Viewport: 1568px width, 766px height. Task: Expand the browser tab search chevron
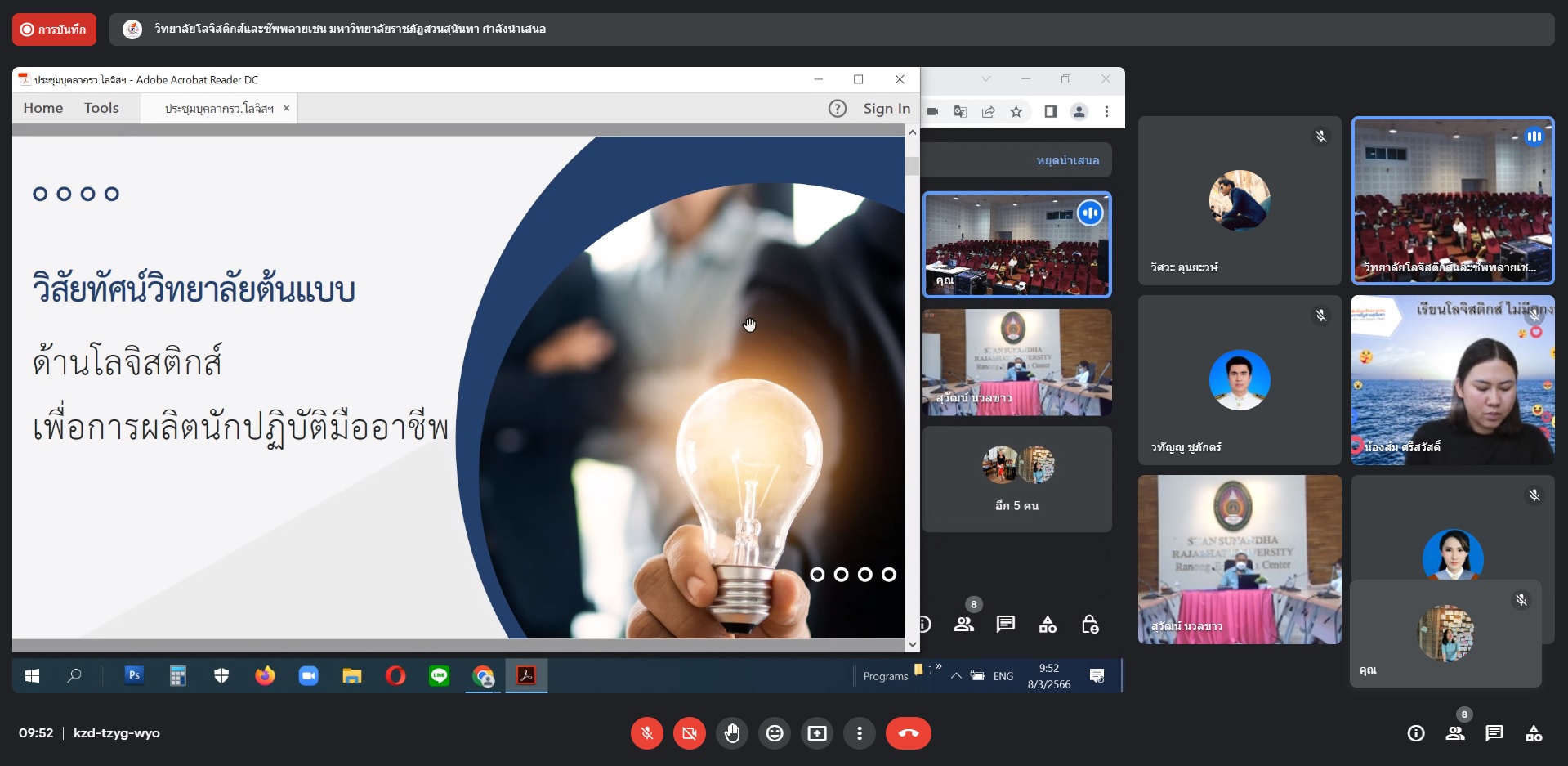coord(986,79)
